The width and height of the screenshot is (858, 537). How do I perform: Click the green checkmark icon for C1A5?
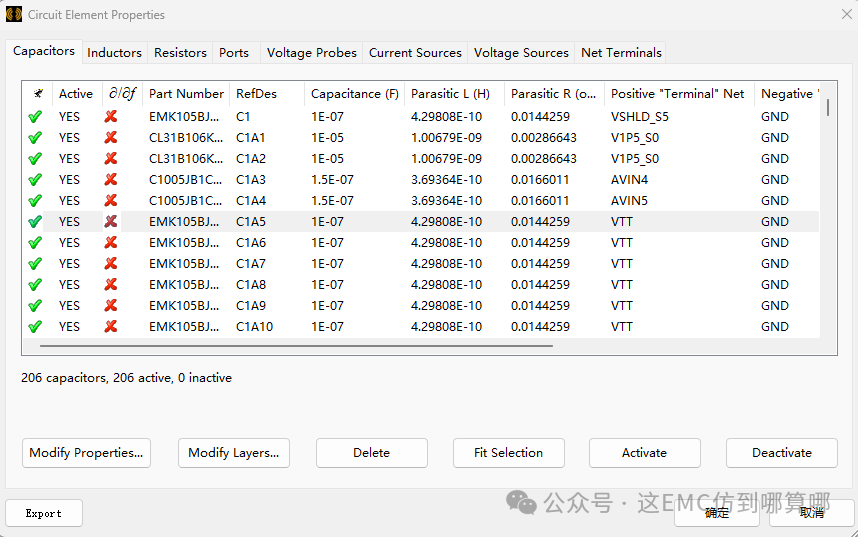[35, 222]
